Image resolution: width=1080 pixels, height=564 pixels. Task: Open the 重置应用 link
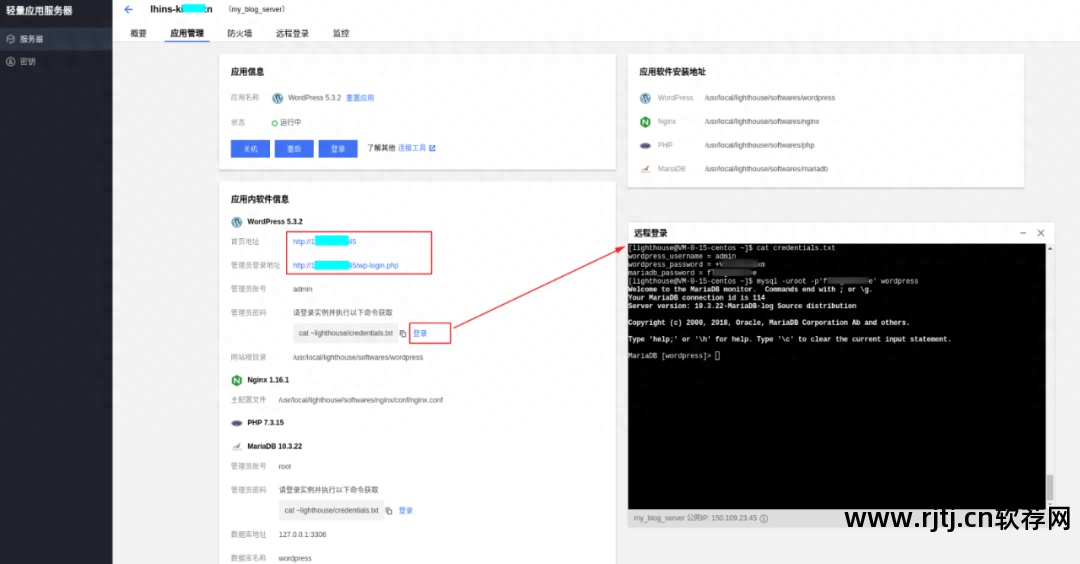360,98
